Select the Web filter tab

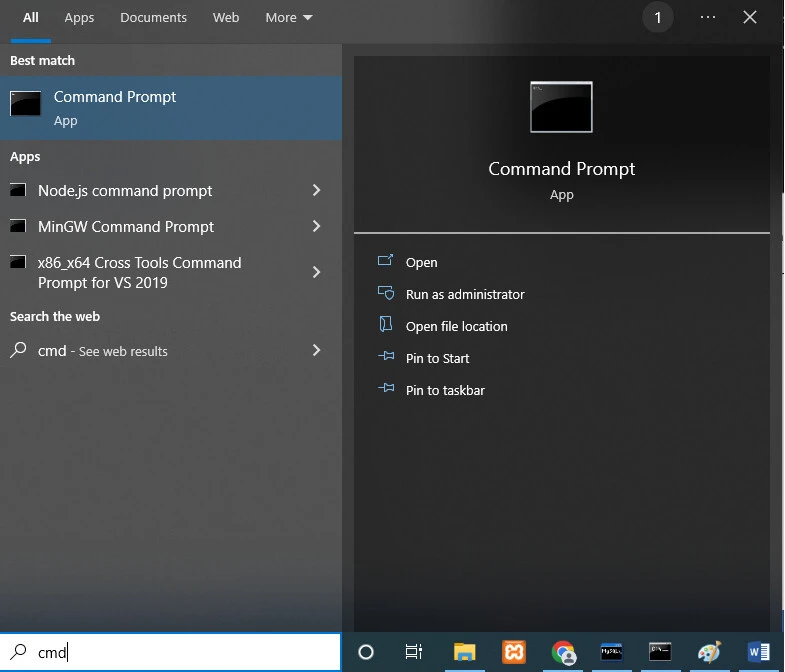tap(226, 18)
